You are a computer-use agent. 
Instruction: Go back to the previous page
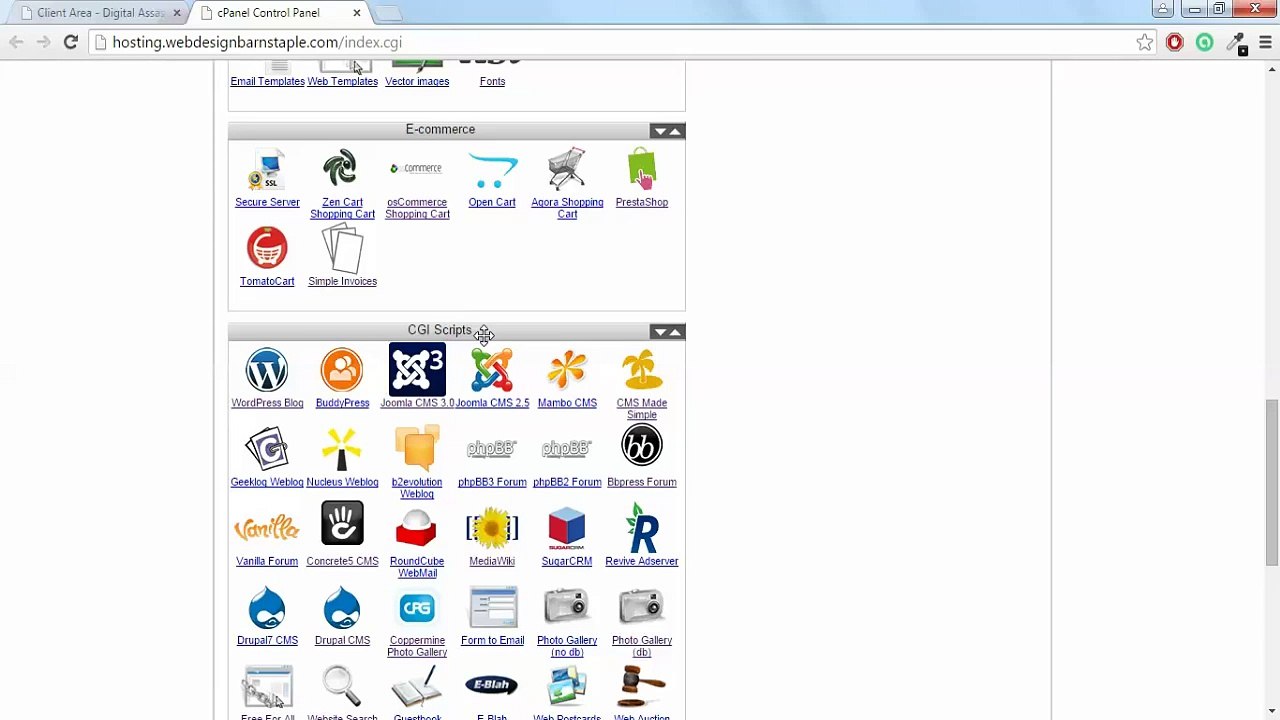pos(16,42)
